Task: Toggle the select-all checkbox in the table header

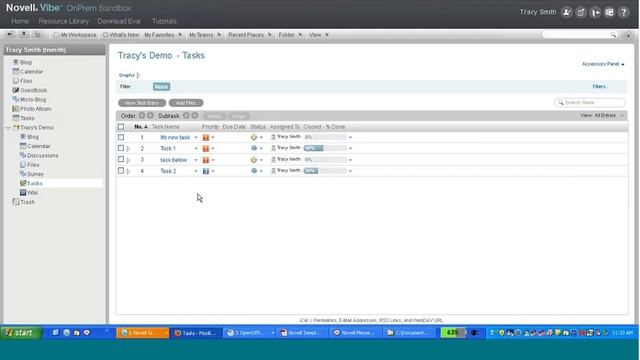Action: [121, 127]
